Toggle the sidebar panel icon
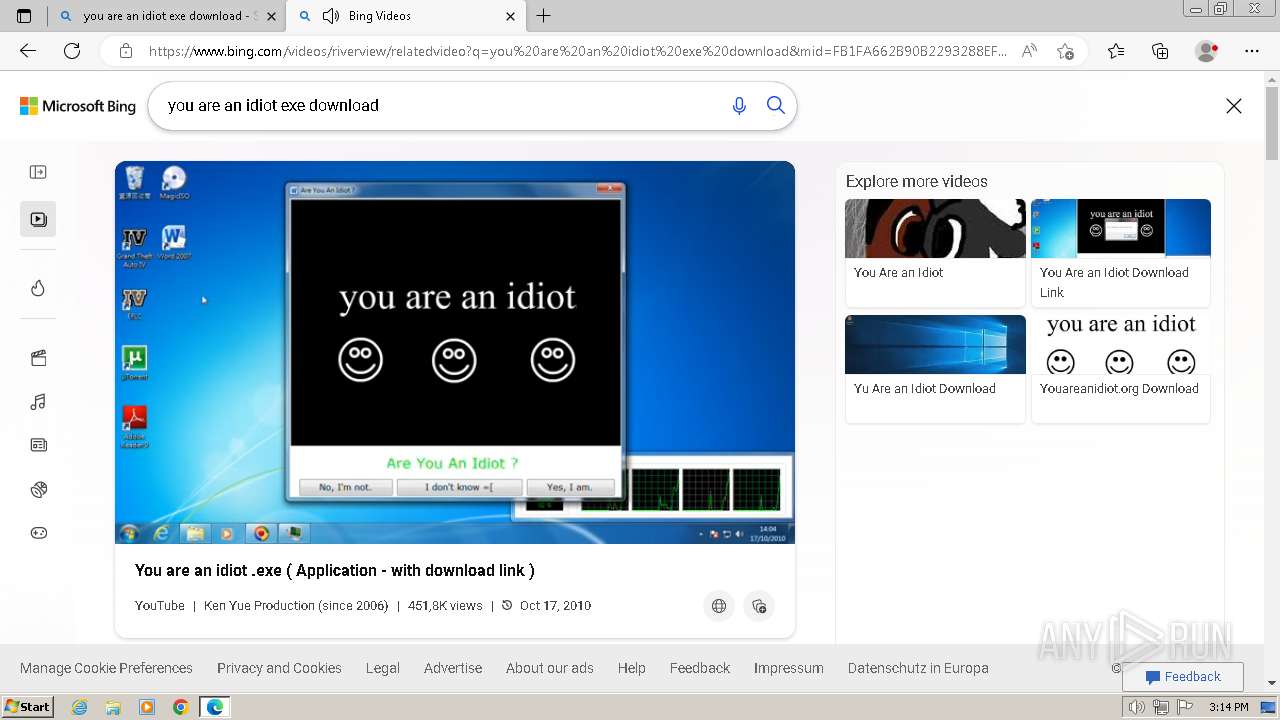 click(x=38, y=172)
